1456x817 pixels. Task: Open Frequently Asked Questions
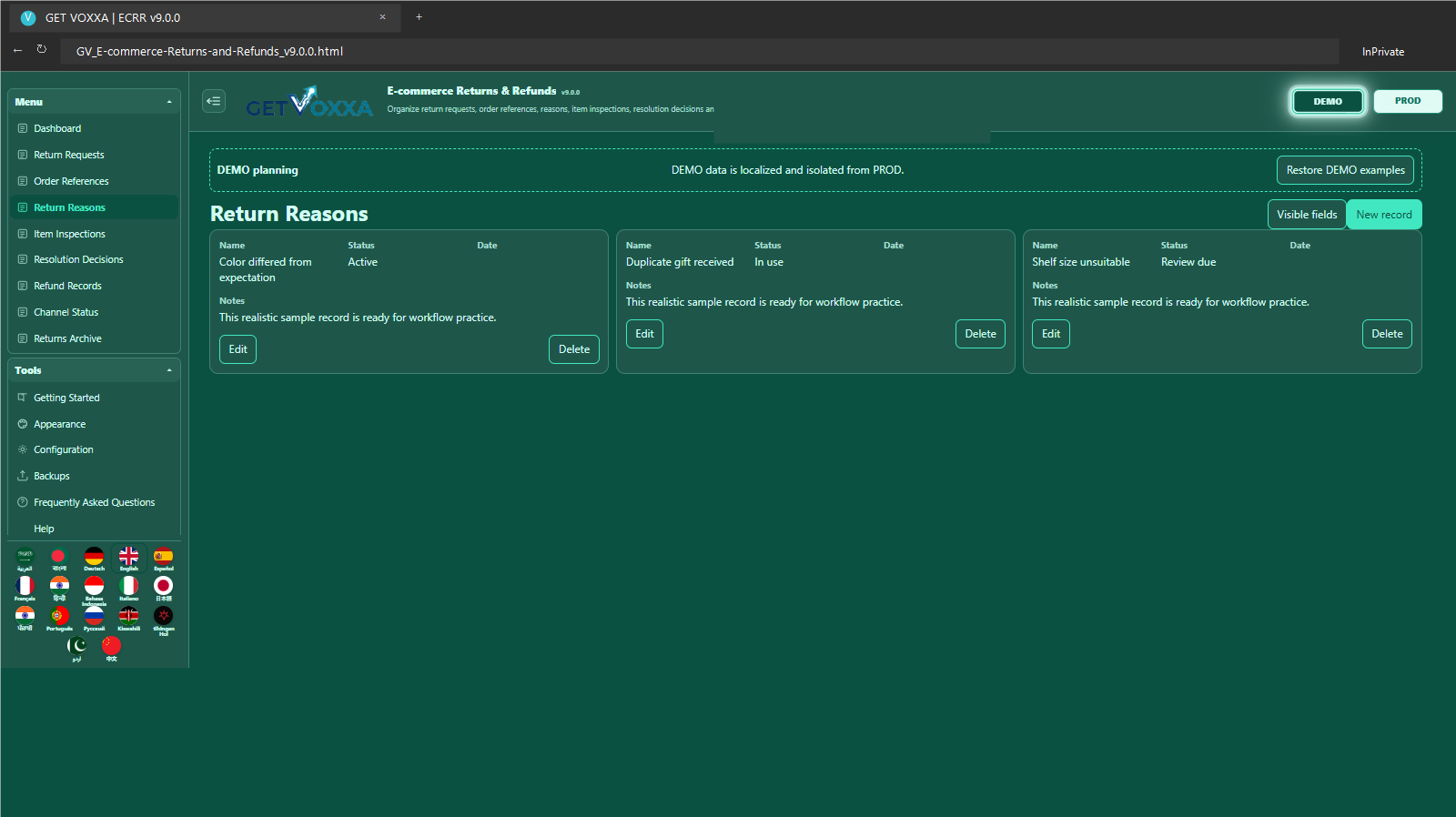94,502
